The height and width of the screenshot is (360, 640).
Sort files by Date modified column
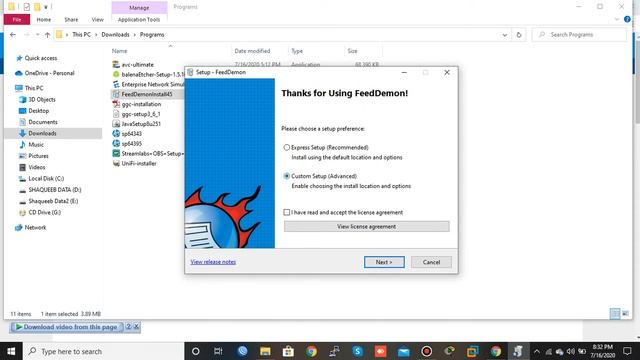point(252,51)
